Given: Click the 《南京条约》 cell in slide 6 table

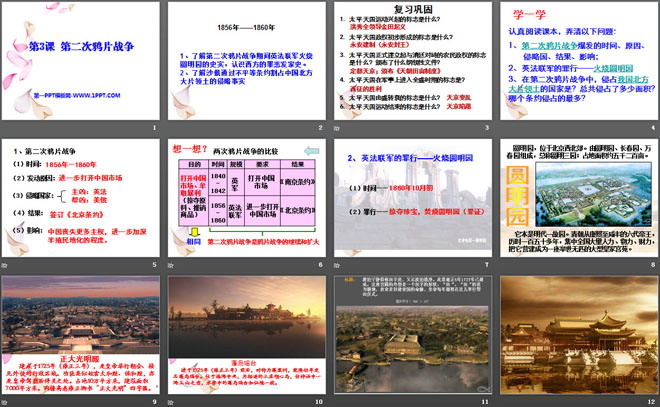Looking at the screenshot, I should point(298,182).
